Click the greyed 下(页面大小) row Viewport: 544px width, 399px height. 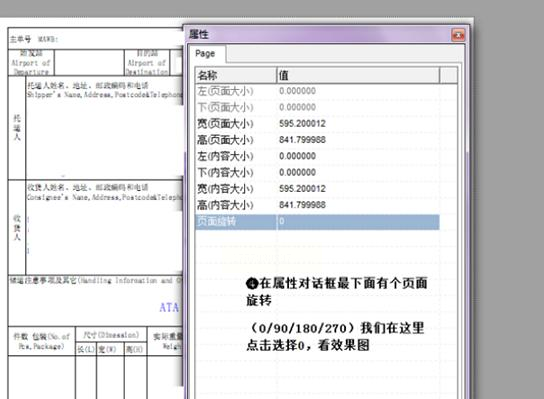[x=317, y=107]
